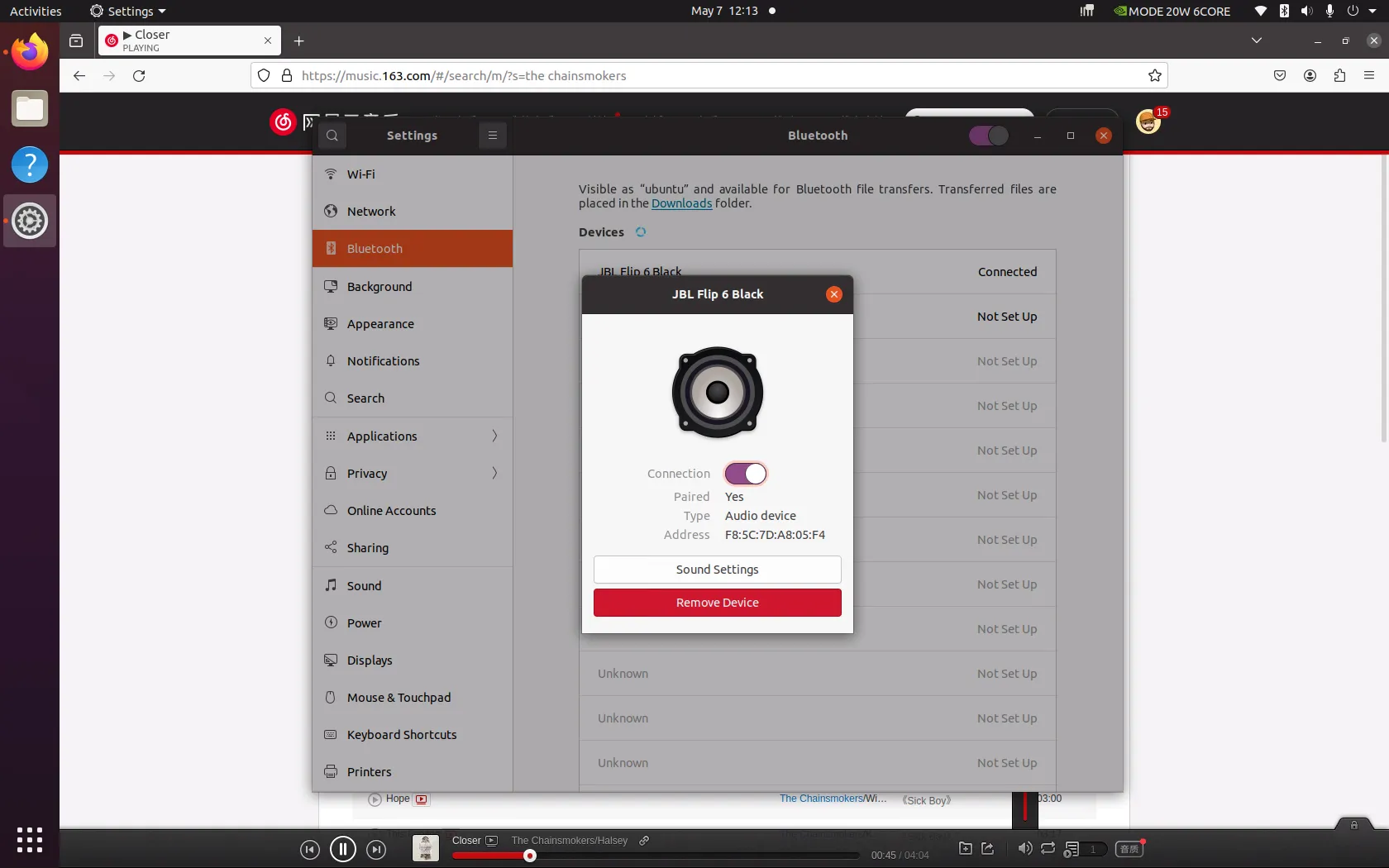The width and height of the screenshot is (1389, 868).
Task: Click the sound quality button in the player
Action: click(1129, 849)
